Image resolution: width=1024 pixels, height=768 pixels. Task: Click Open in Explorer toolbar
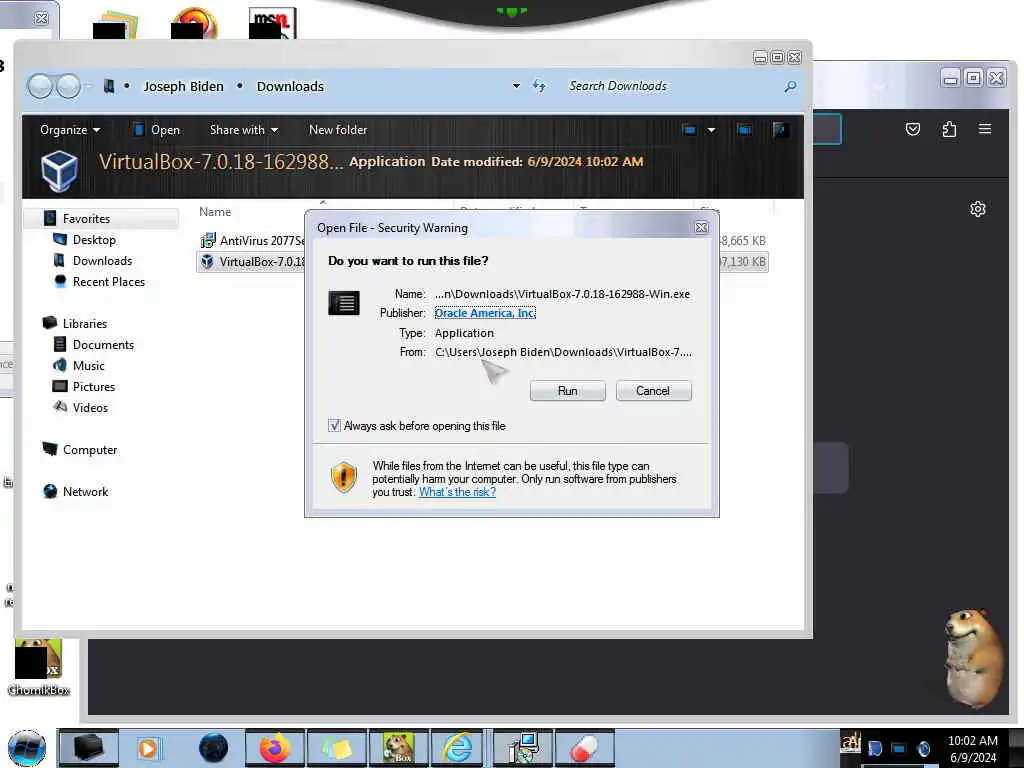156,130
